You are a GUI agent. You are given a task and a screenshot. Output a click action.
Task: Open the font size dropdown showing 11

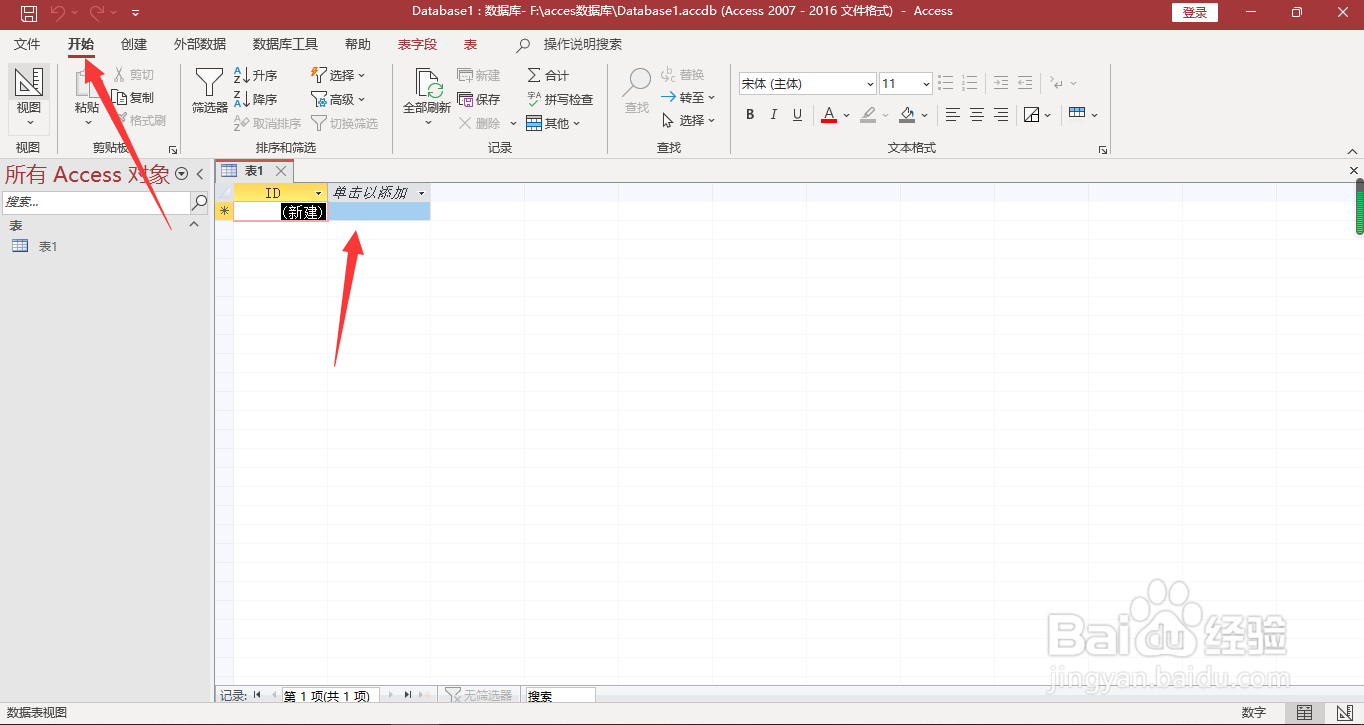pos(926,84)
